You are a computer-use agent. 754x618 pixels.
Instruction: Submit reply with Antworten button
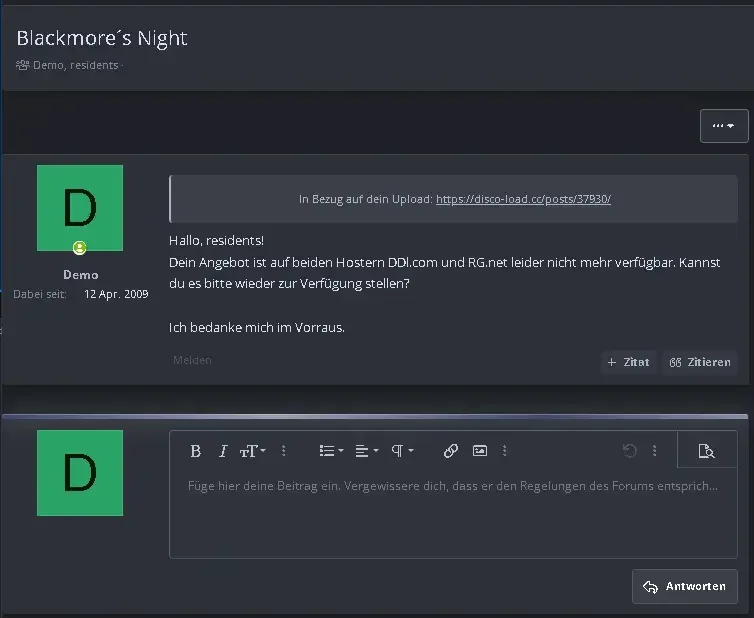click(x=685, y=586)
